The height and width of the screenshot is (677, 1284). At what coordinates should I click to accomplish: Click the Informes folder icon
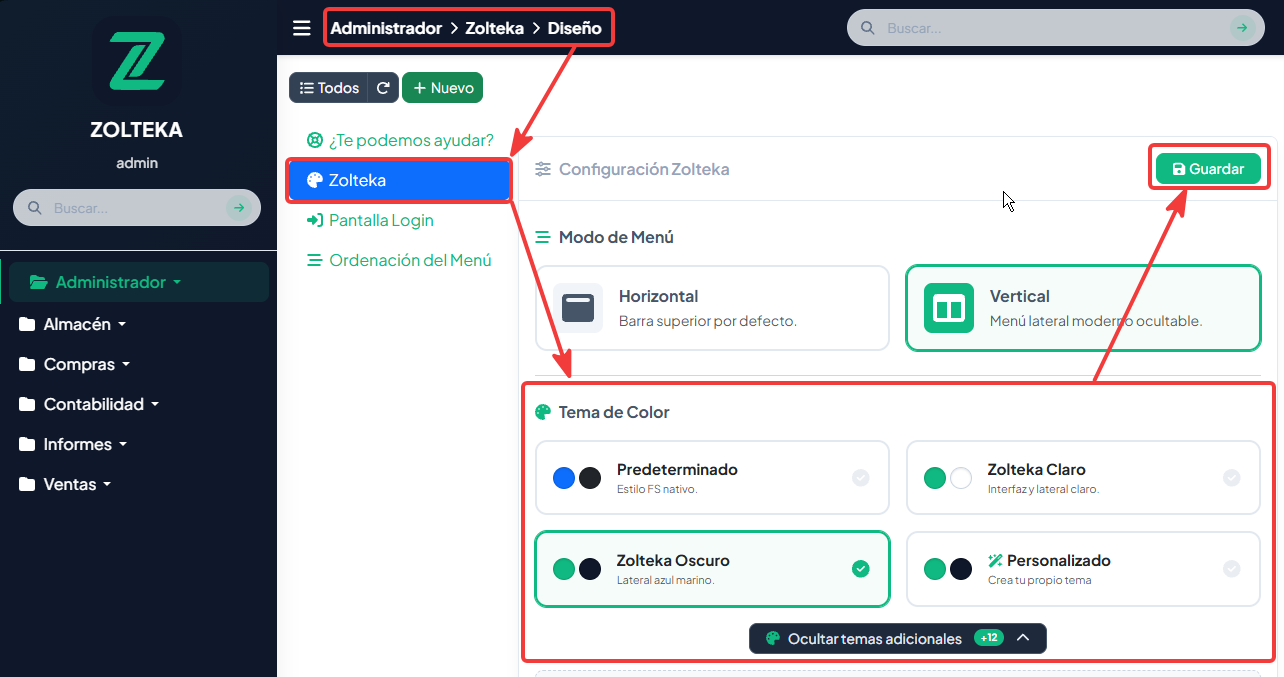pos(27,444)
